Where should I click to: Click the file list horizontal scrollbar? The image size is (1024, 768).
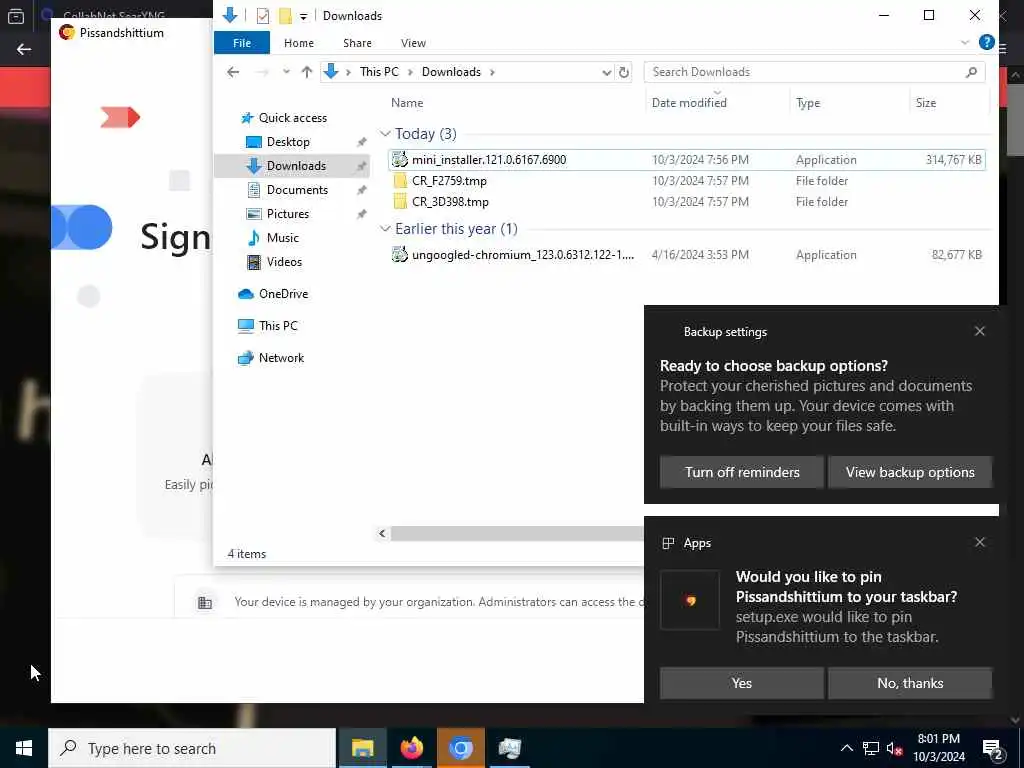(517, 534)
